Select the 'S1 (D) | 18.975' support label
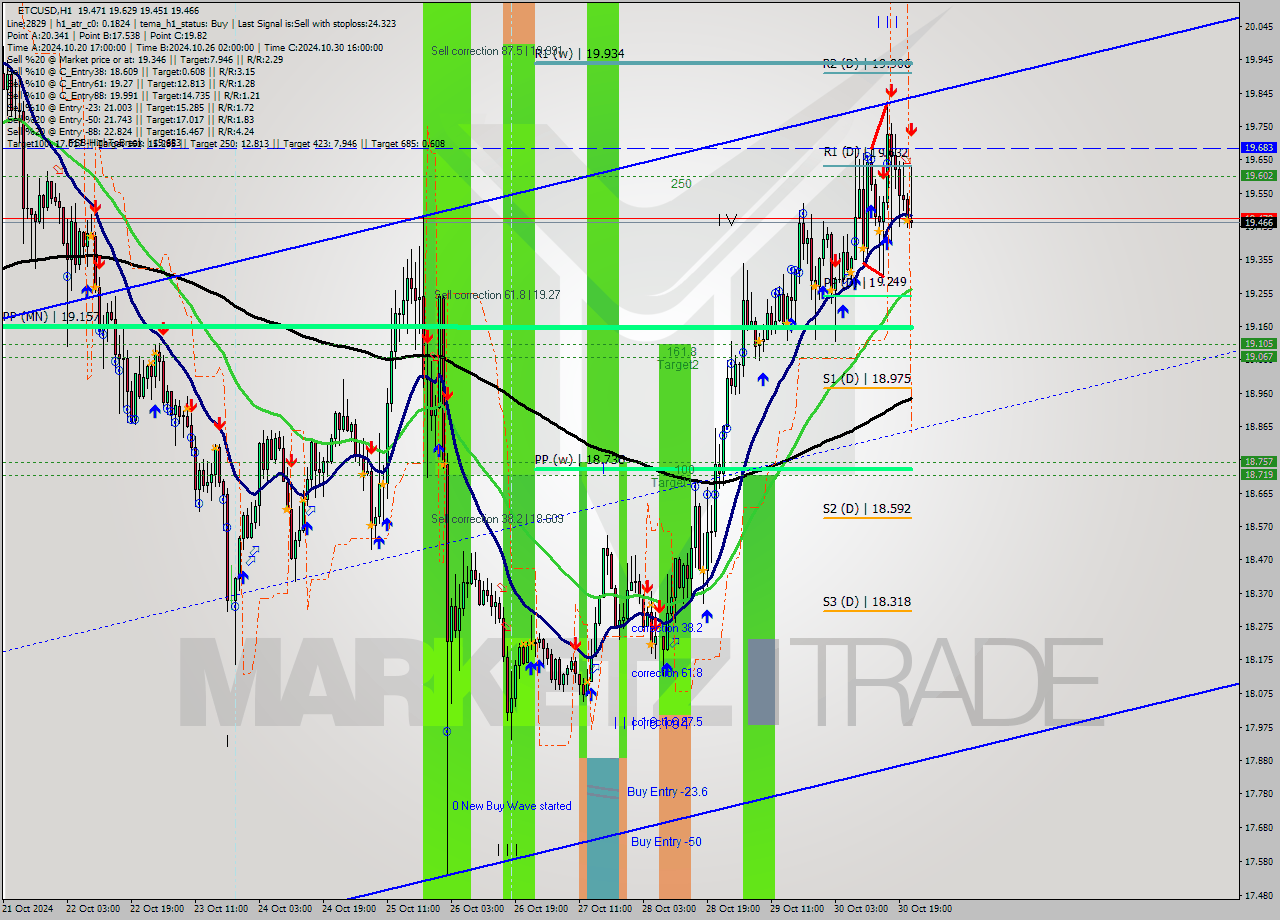Image resolution: width=1280 pixels, height=920 pixels. click(x=866, y=379)
